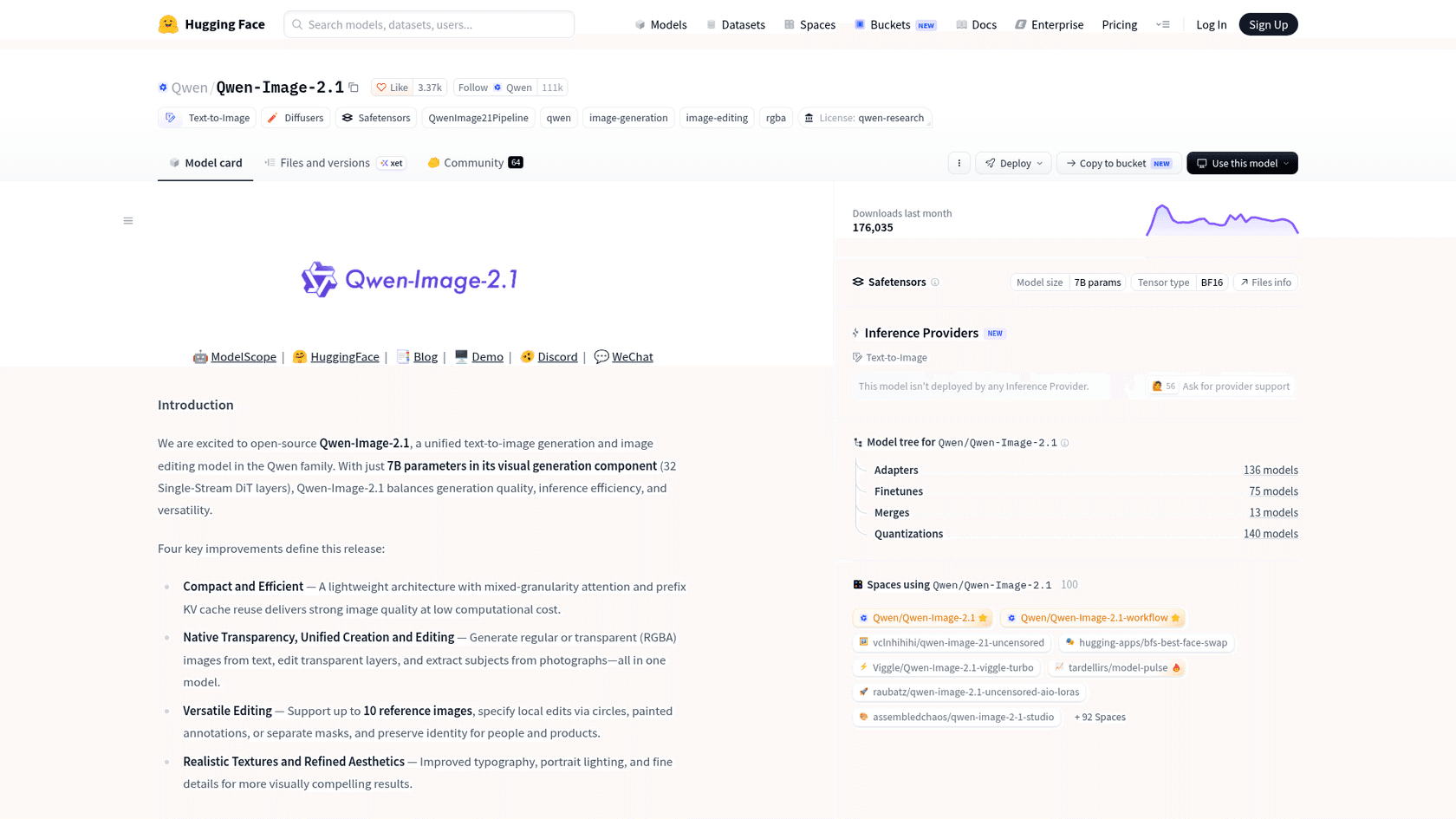Click the Model tree info icon
This screenshot has width=1456, height=819.
[x=1065, y=443]
